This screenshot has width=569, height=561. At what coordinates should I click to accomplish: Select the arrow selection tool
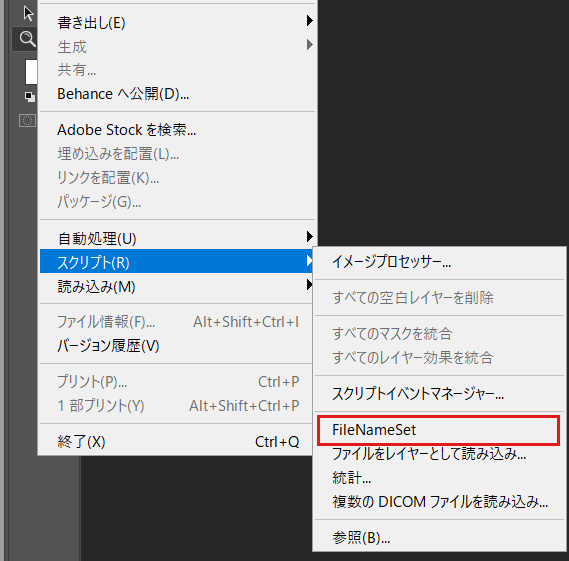[x=28, y=14]
